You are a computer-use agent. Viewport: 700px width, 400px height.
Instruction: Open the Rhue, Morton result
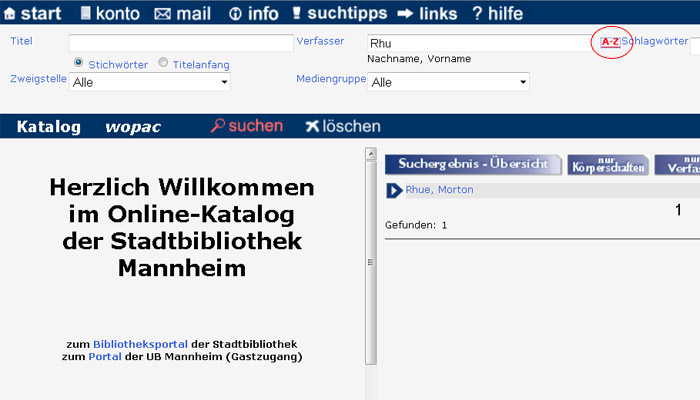[x=439, y=190]
